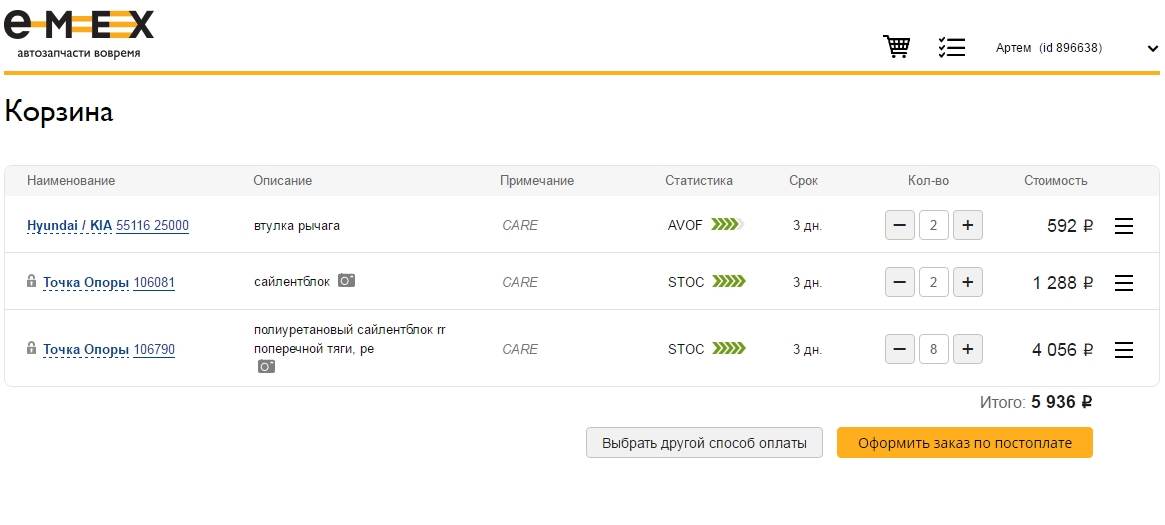Open the shopping cart icon in header

pyautogui.click(x=896, y=47)
